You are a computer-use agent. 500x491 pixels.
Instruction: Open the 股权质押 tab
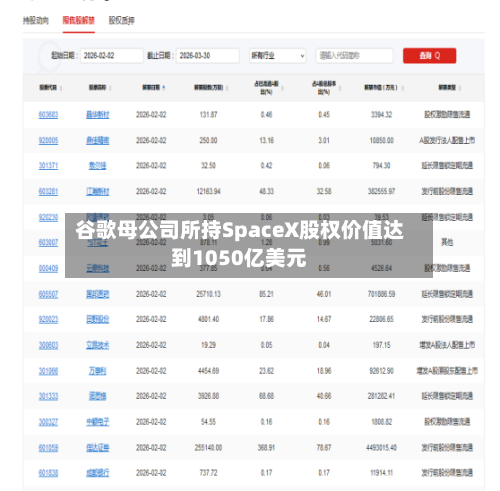point(122,20)
